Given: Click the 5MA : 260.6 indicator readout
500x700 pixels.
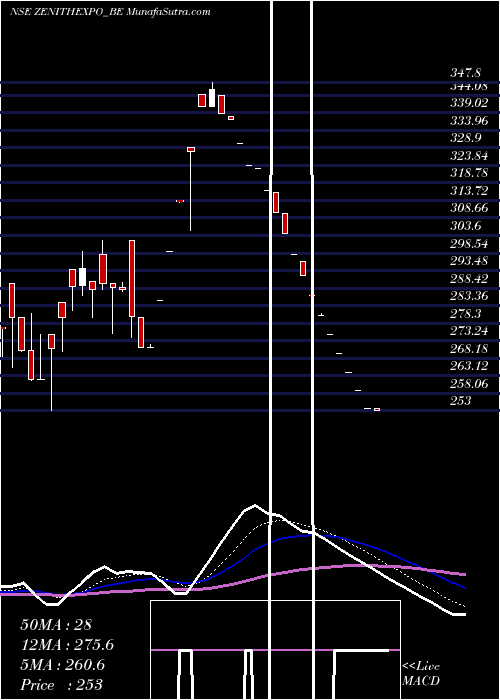Looking at the screenshot, I should tap(63, 665).
